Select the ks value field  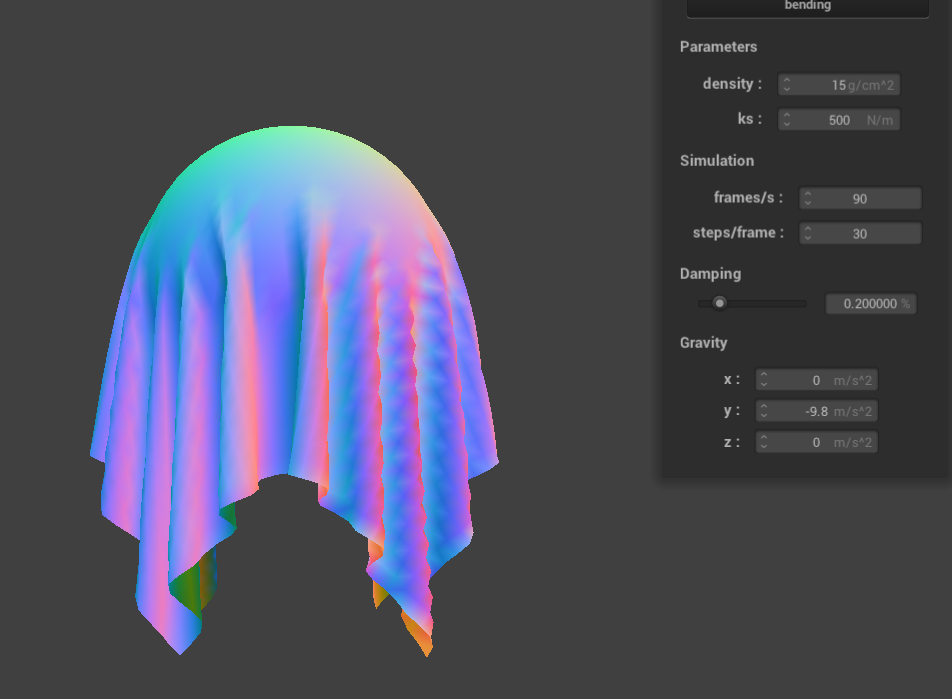click(838, 120)
